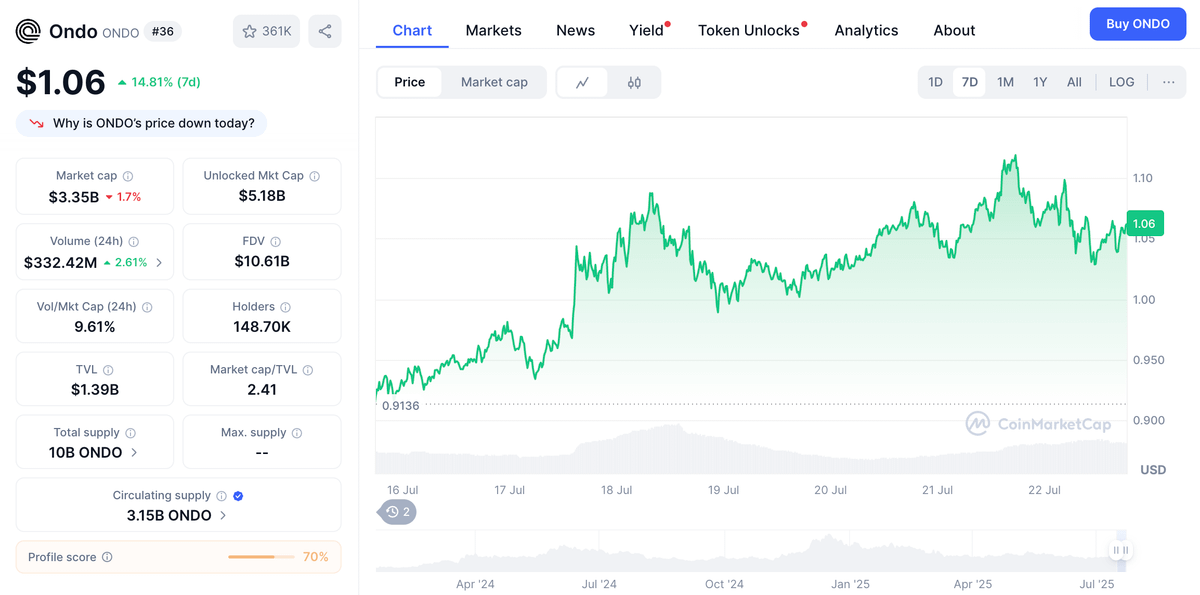This screenshot has width=1200, height=595.
Task: Click the 70% profile score value
Action: click(x=316, y=557)
